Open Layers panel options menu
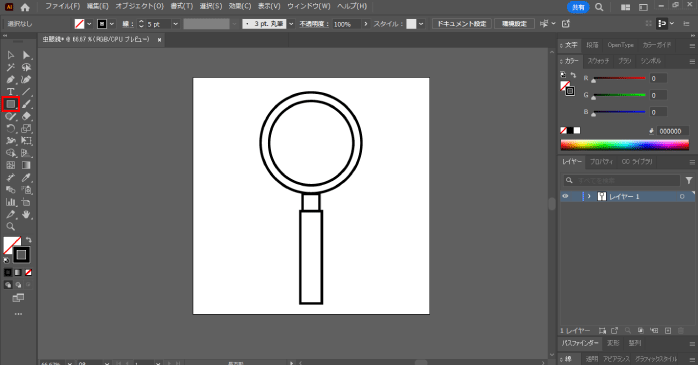 click(x=692, y=162)
